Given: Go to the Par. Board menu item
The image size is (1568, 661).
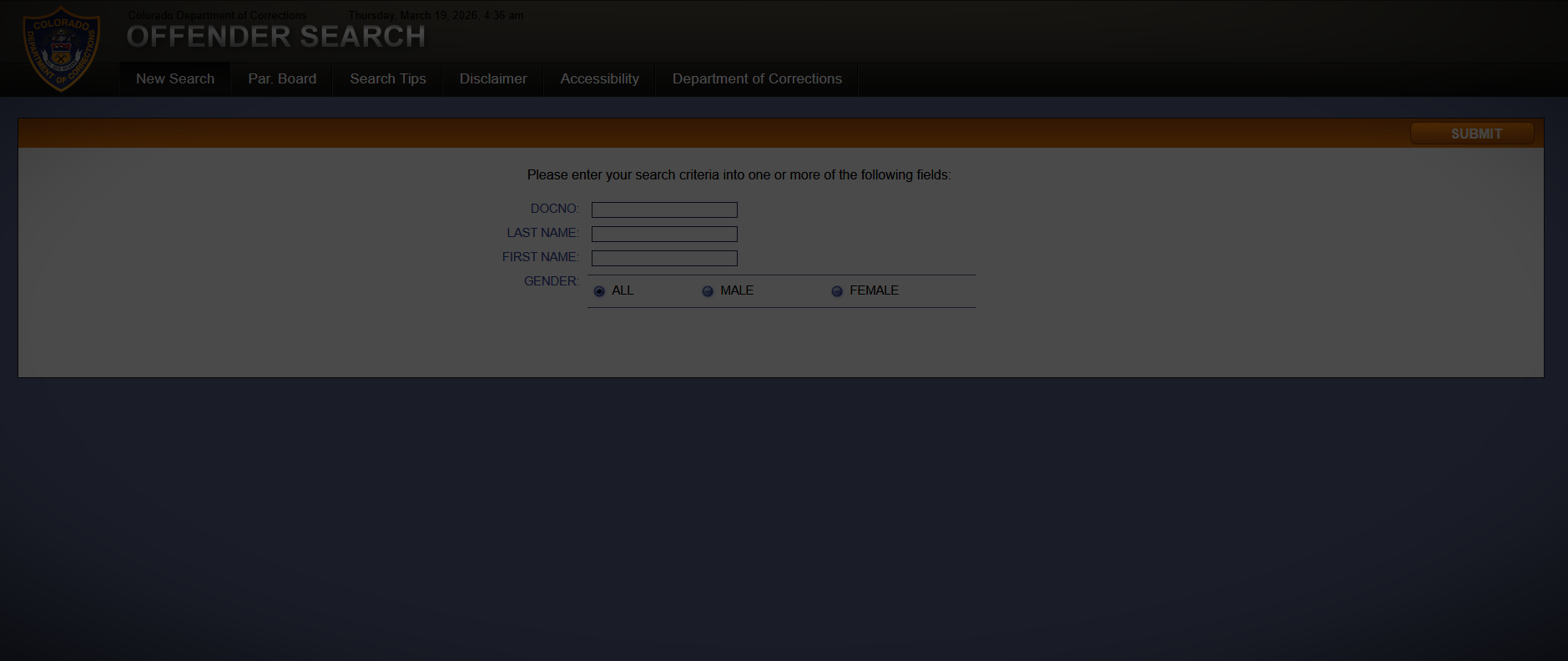Looking at the screenshot, I should [x=282, y=79].
